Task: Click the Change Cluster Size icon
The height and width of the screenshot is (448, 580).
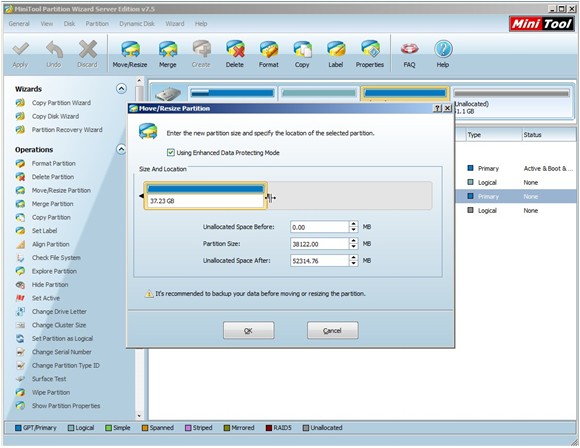Action: tap(20, 325)
